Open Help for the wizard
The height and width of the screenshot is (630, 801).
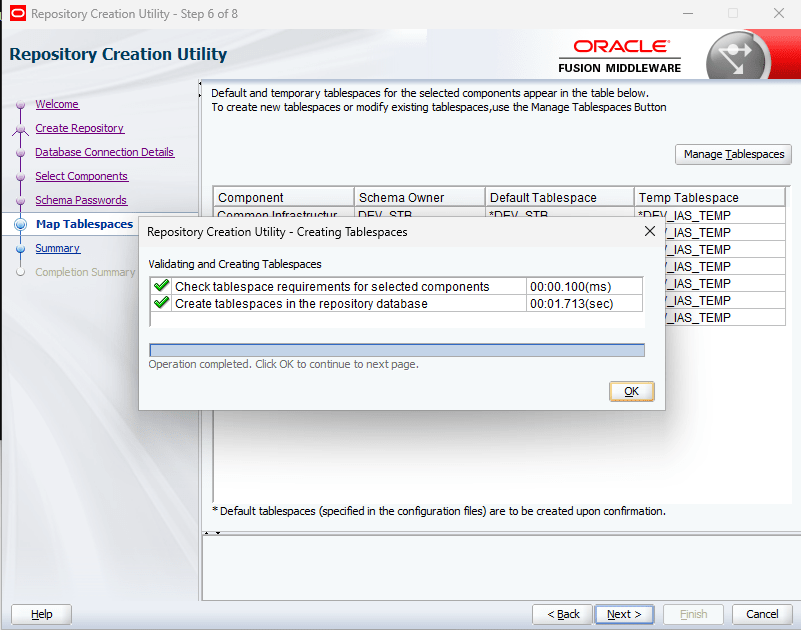(41, 614)
